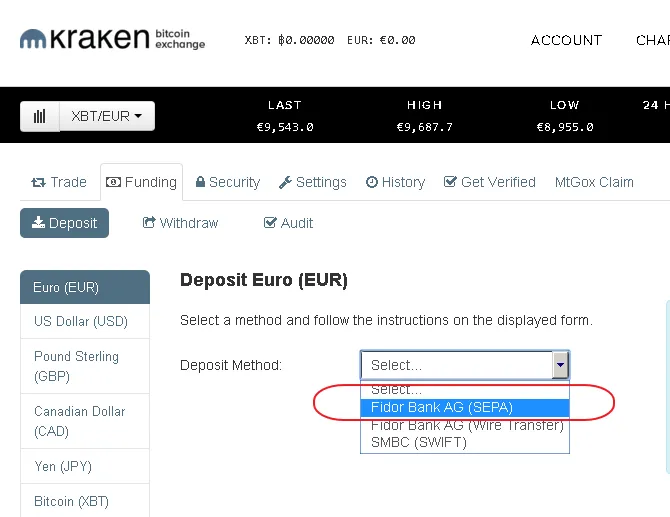Select Euro (EUR) in currency list
This screenshot has width=670, height=517.
[x=85, y=287]
